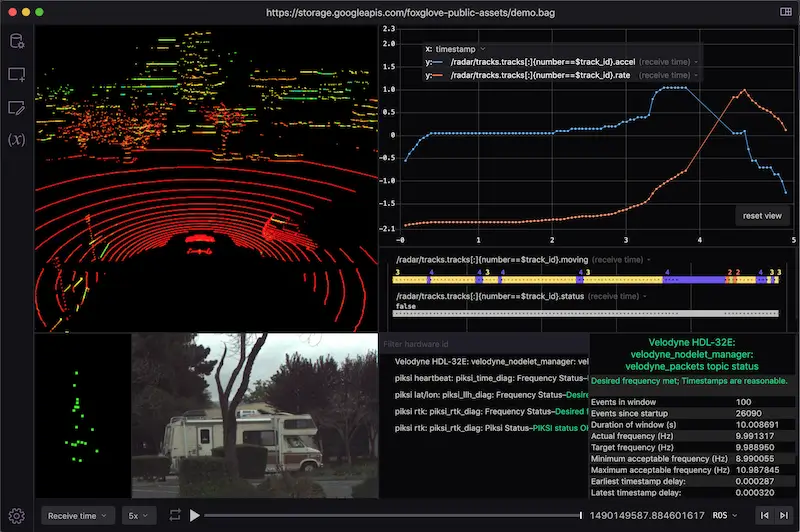Open receive time dropdown for .accel series
Screen dimensions: 800x532
pos(668,62)
